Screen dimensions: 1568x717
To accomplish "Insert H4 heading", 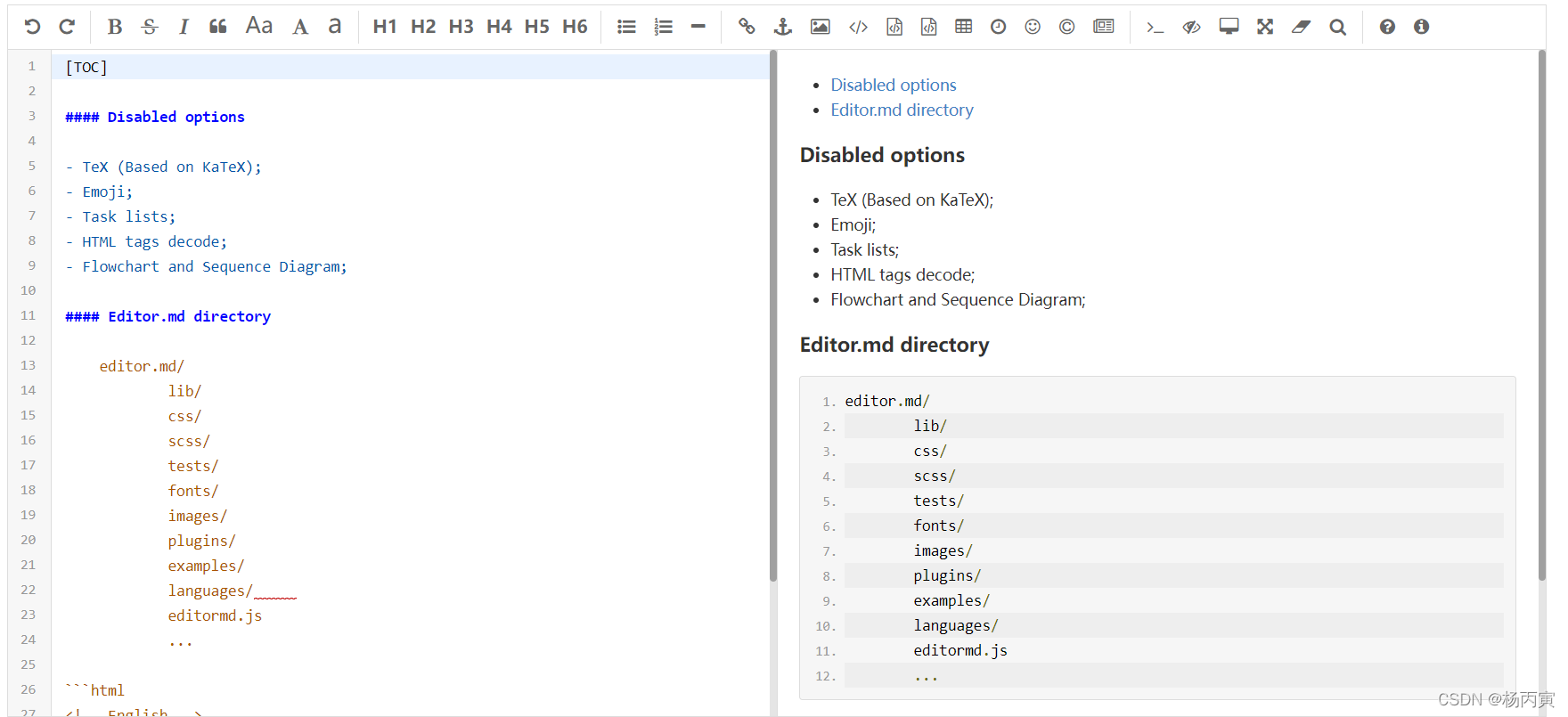I will point(499,27).
